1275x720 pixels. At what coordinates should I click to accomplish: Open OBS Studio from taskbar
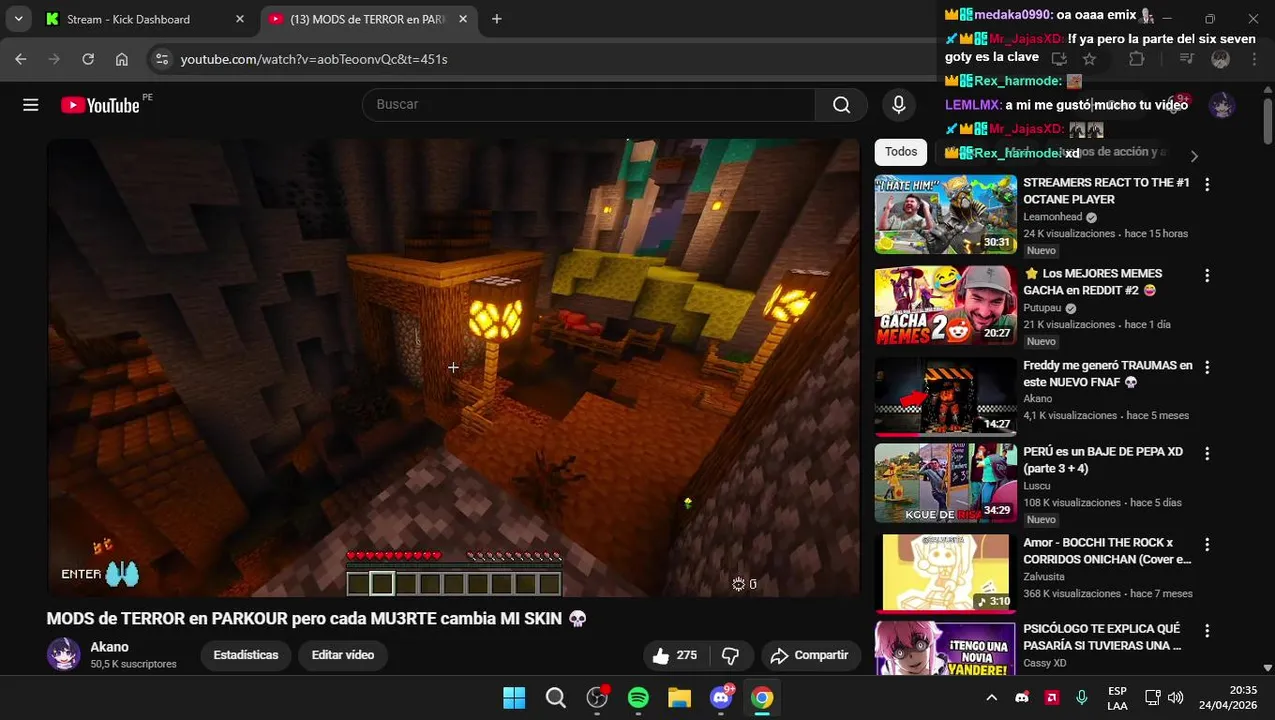coord(597,698)
